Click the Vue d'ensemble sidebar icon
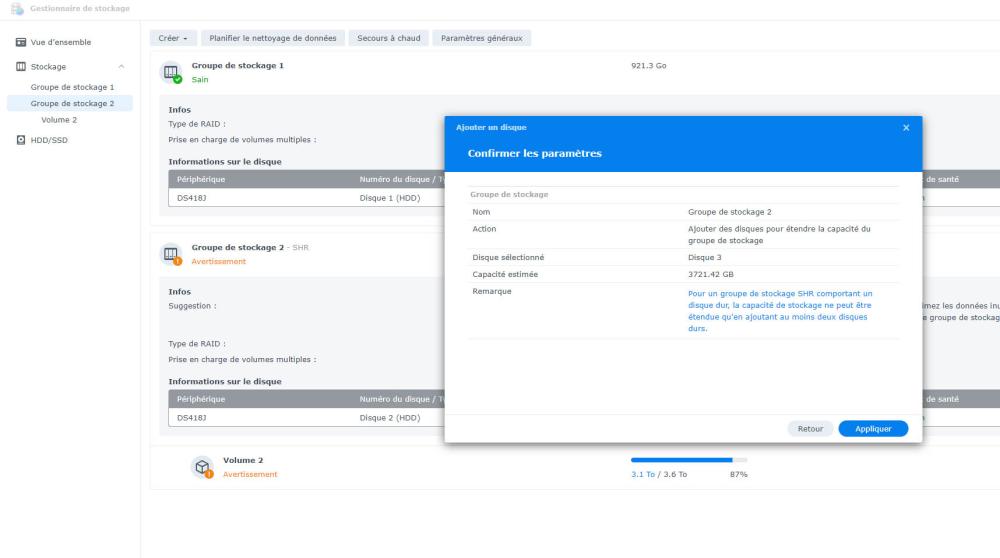Viewport: 1000px width, 558px height. tap(22, 42)
